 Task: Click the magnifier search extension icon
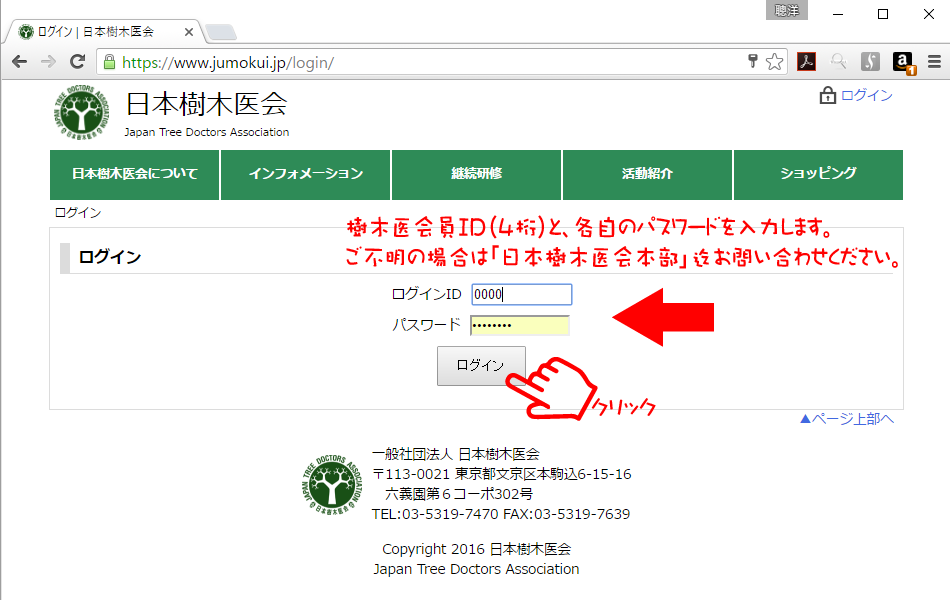click(x=839, y=61)
